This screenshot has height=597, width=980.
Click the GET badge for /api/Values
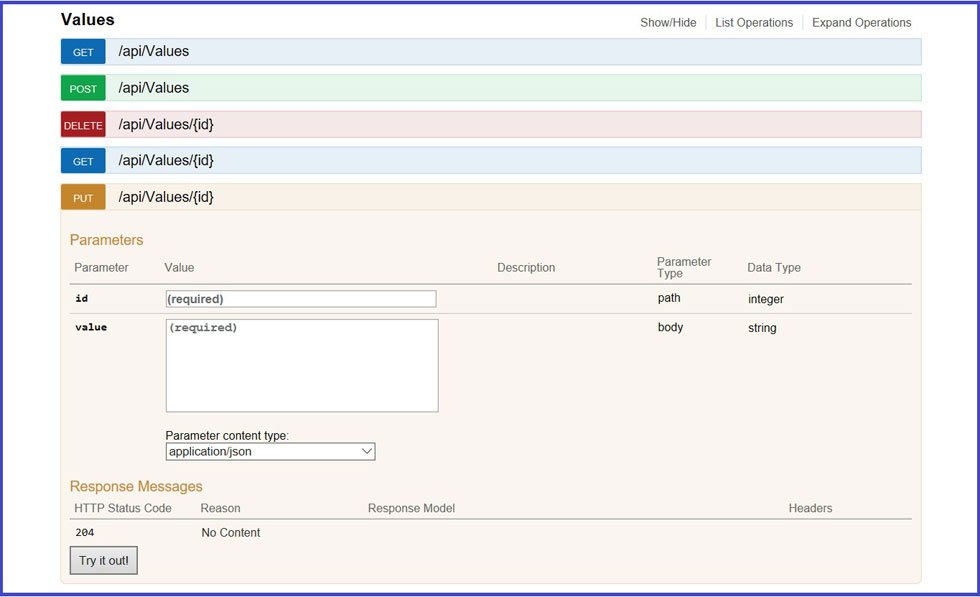(83, 52)
